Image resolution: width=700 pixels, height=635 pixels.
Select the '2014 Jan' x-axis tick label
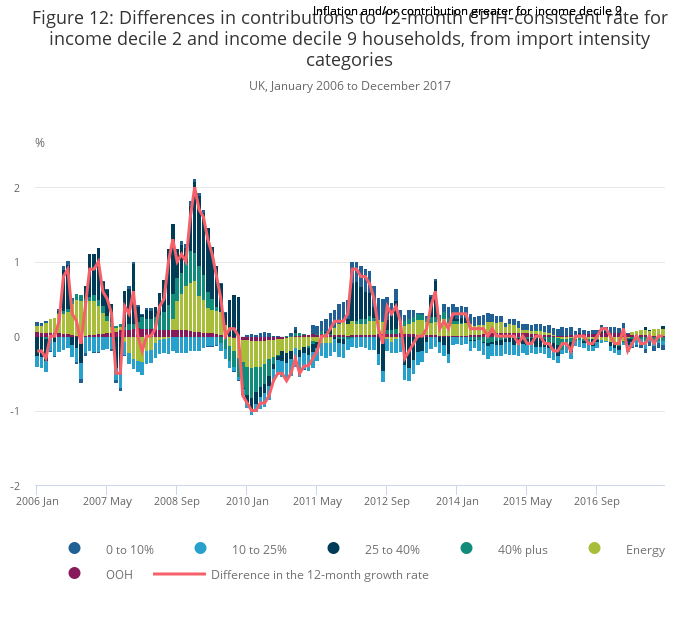pos(457,501)
